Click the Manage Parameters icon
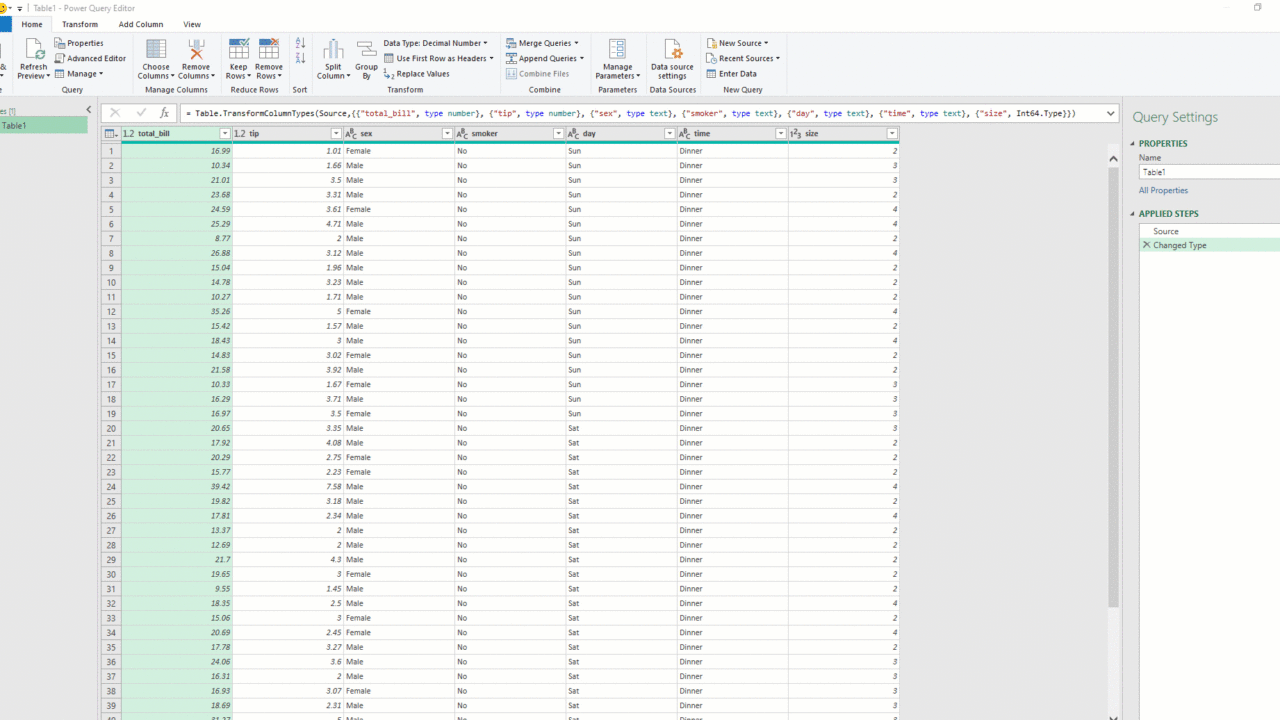 (x=617, y=50)
